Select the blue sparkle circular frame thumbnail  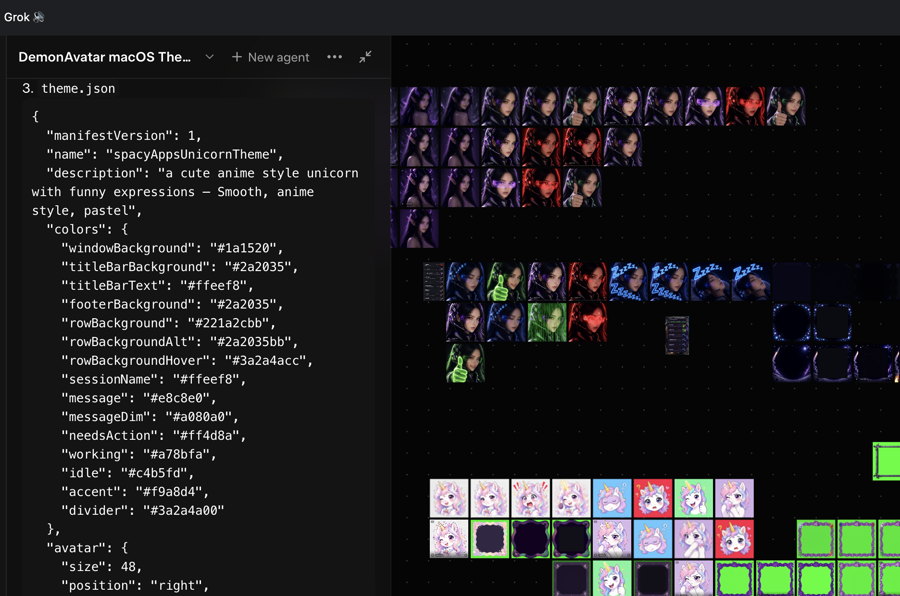(792, 323)
